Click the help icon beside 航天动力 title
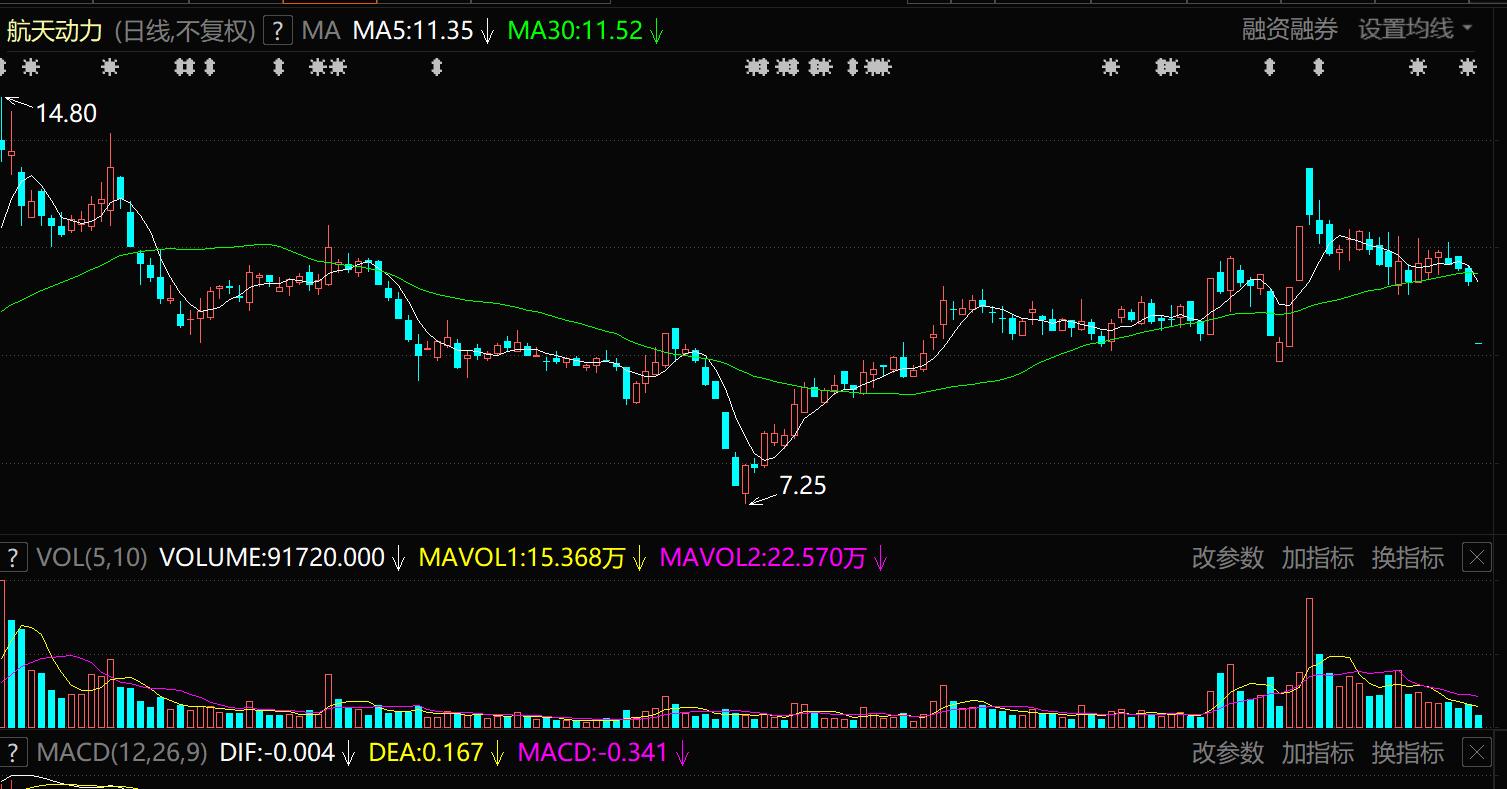This screenshot has width=1507, height=789. [x=277, y=31]
